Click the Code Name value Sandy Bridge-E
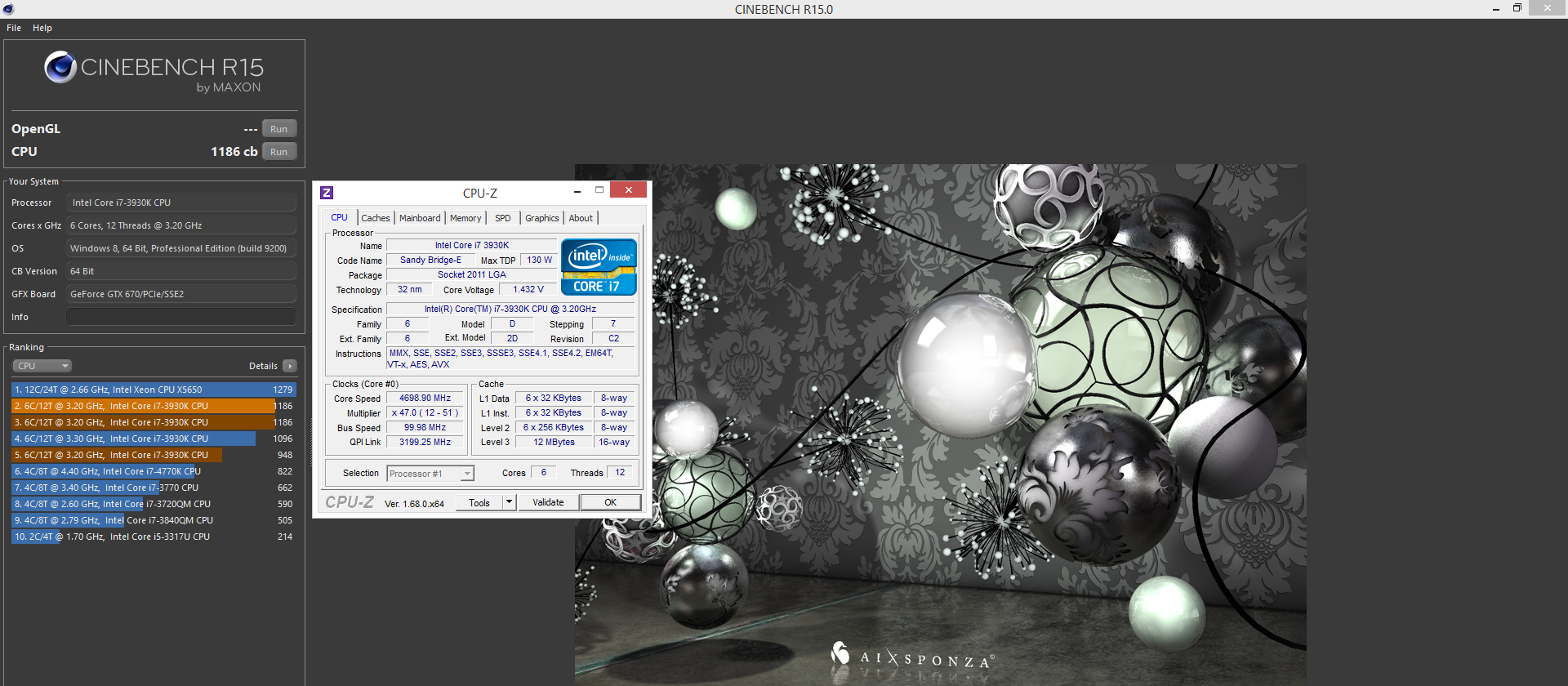The image size is (1568, 686). (430, 260)
